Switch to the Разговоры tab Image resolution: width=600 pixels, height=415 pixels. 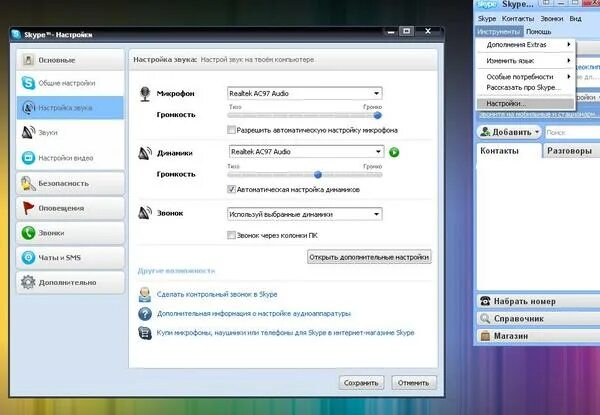(572, 151)
